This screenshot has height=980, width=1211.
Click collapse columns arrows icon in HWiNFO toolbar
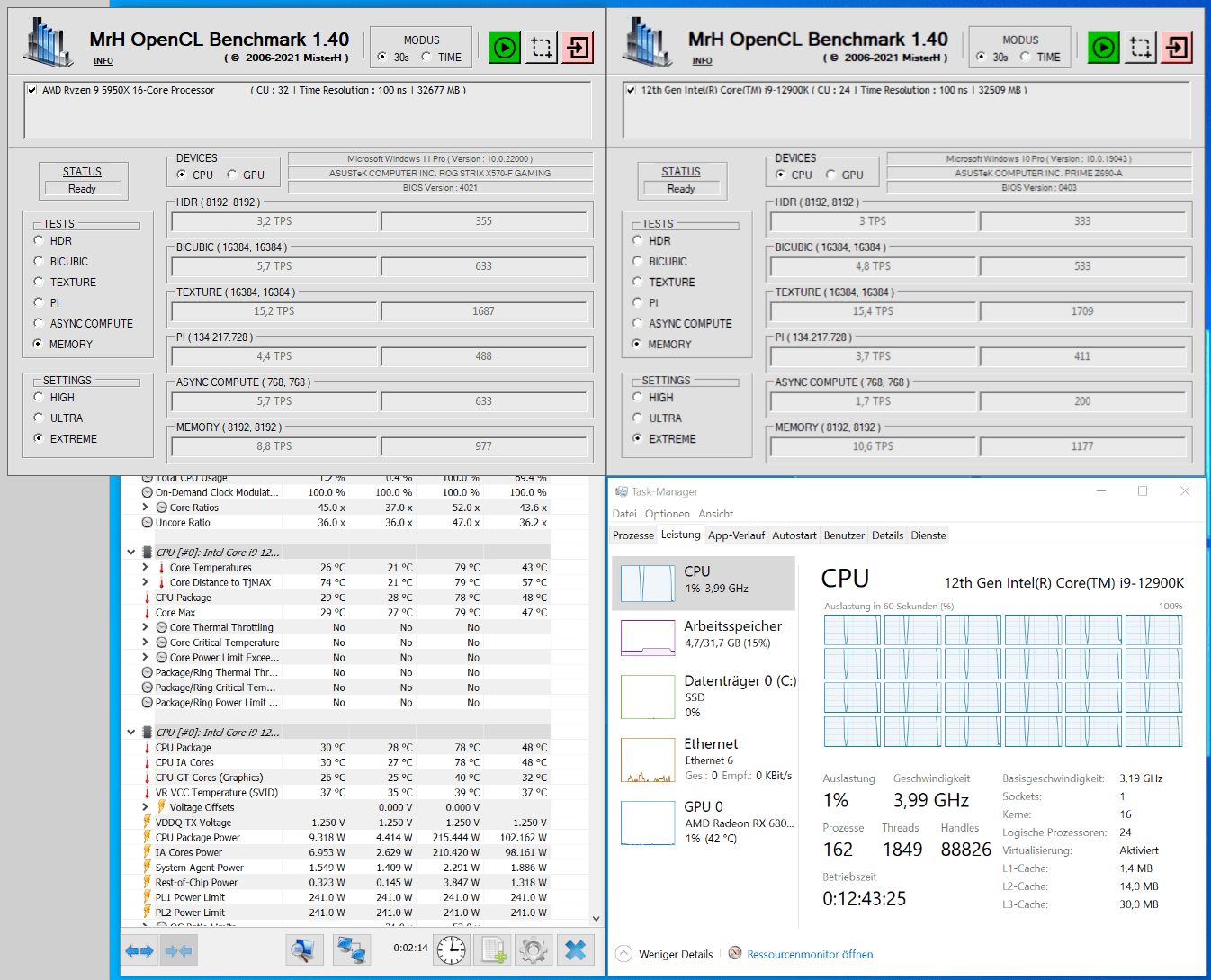178,950
